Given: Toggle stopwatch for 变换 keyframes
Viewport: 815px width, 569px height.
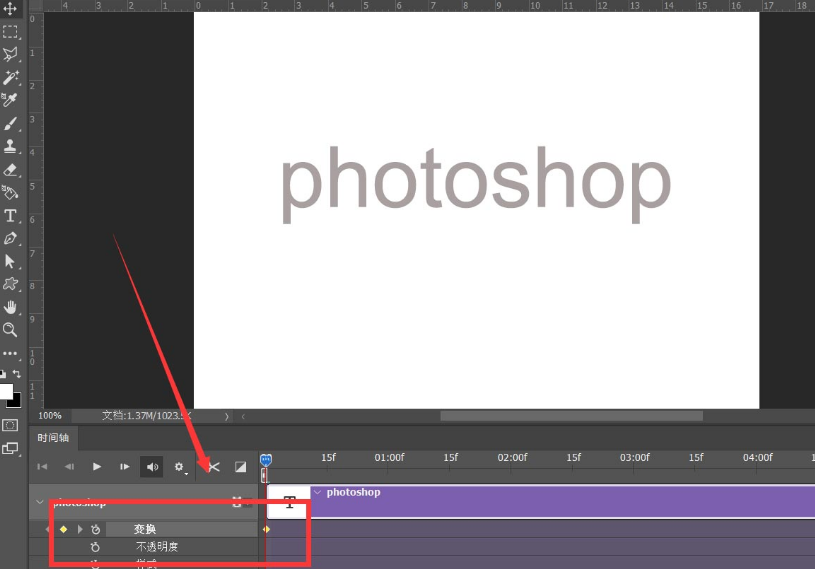Looking at the screenshot, I should (95, 529).
